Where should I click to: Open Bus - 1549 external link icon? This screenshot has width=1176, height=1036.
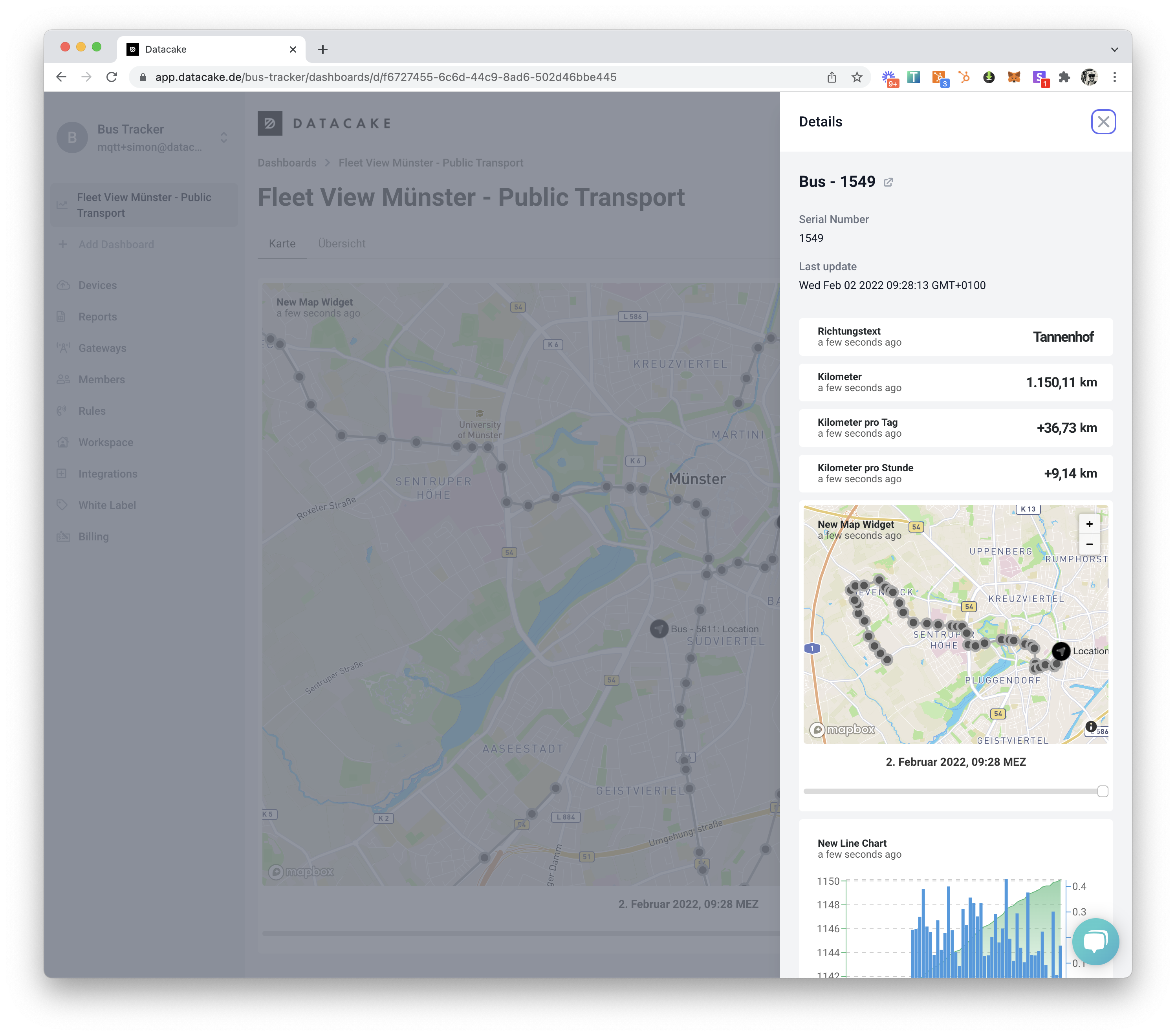[888, 182]
